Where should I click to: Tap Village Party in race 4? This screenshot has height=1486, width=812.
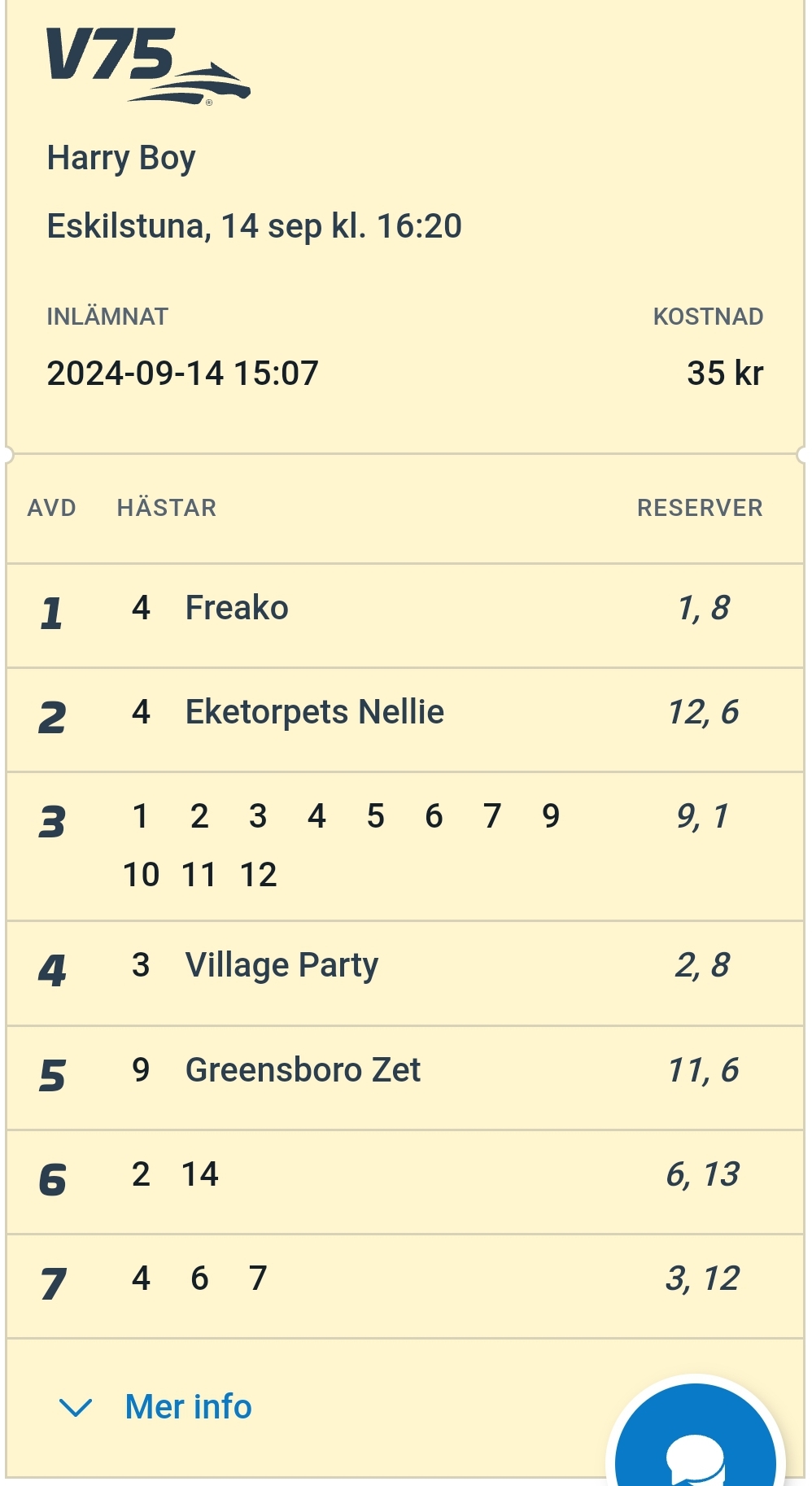coord(282,965)
